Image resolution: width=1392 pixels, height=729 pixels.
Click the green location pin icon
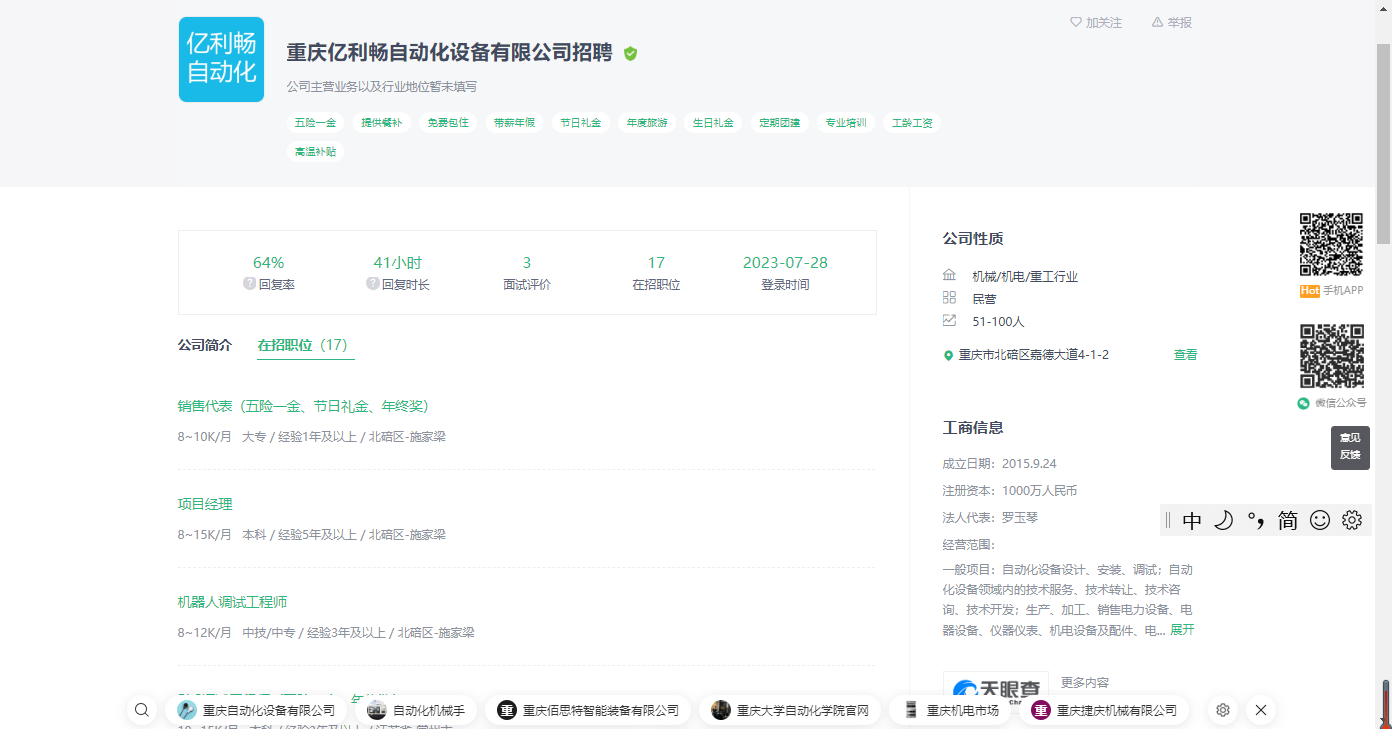tap(948, 355)
